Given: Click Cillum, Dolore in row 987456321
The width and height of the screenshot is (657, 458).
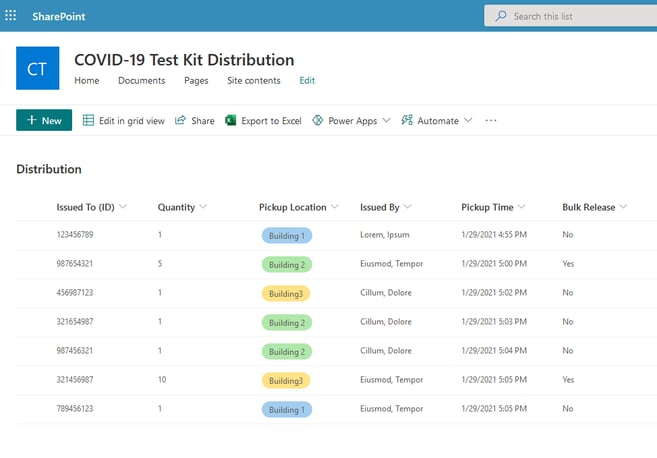Looking at the screenshot, I should pos(385,350).
